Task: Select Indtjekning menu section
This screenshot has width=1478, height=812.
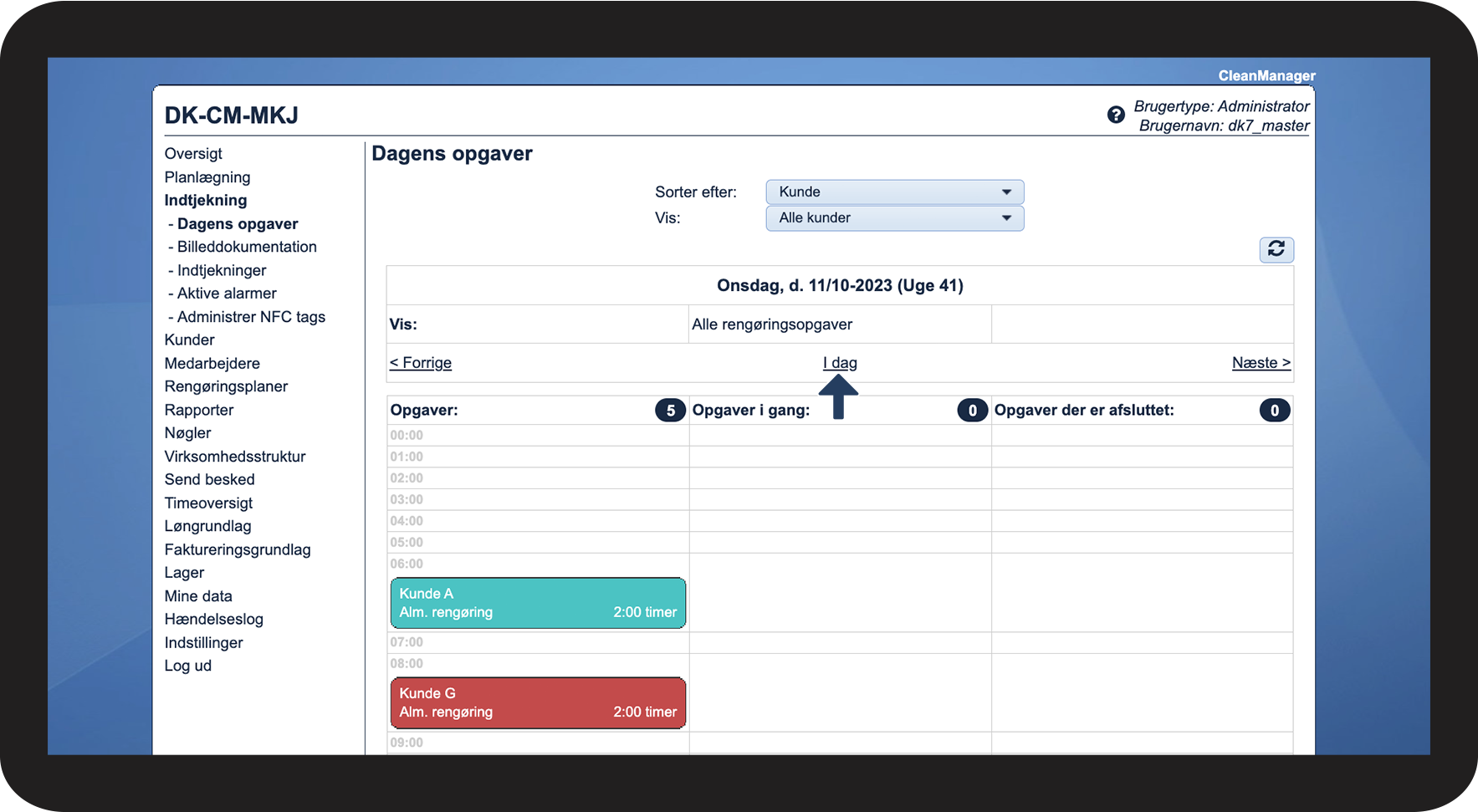Action: 206,201
